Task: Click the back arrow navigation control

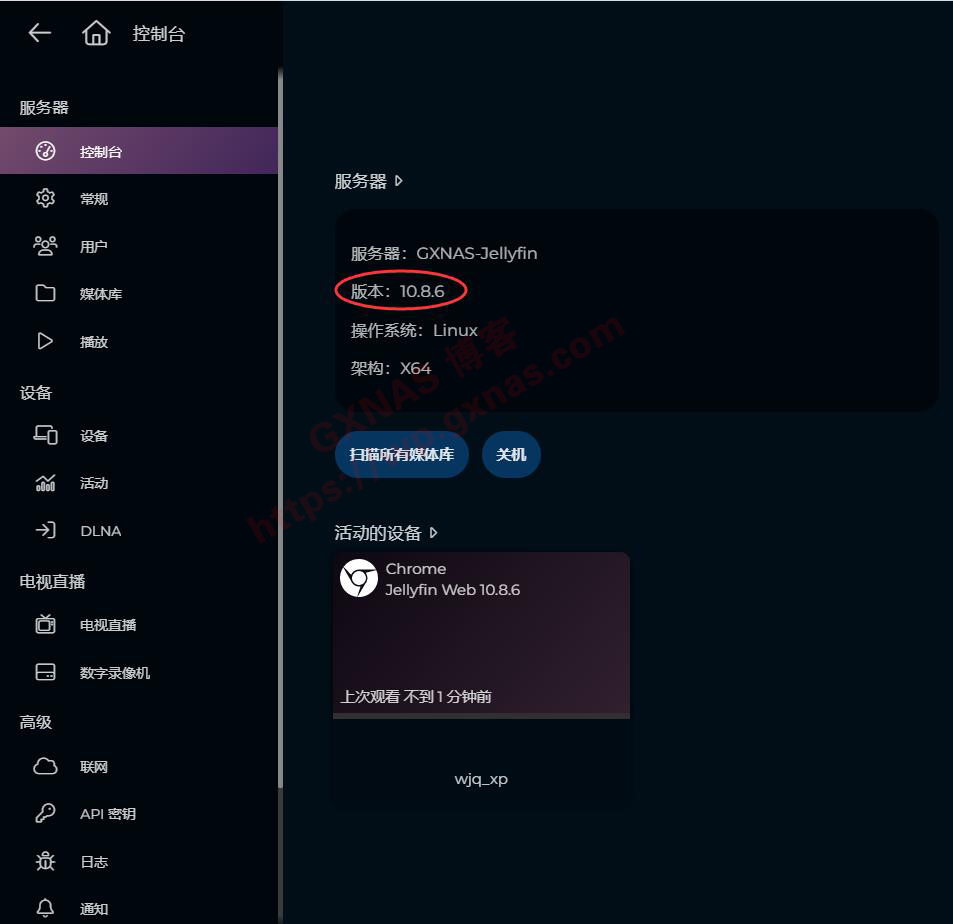Action: (38, 32)
